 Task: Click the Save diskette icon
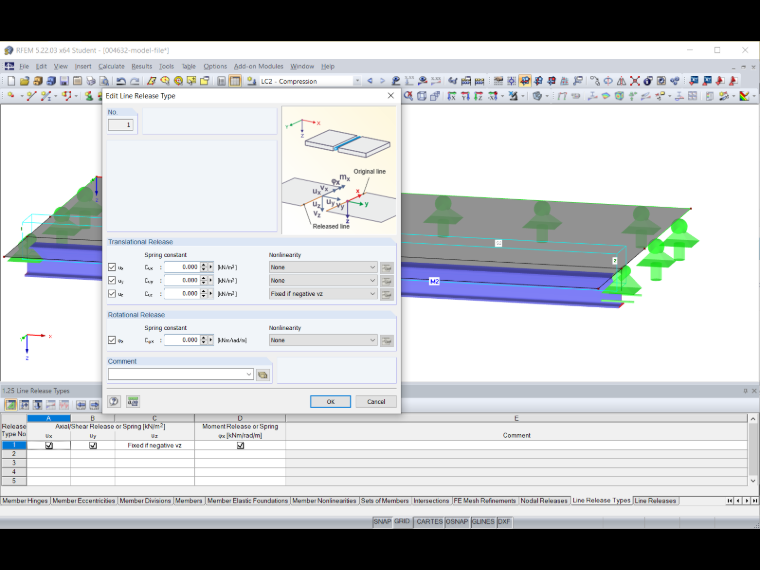[64, 81]
